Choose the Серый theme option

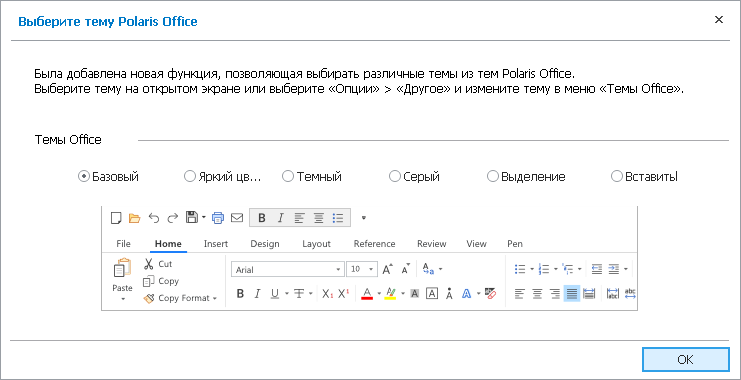414,177
